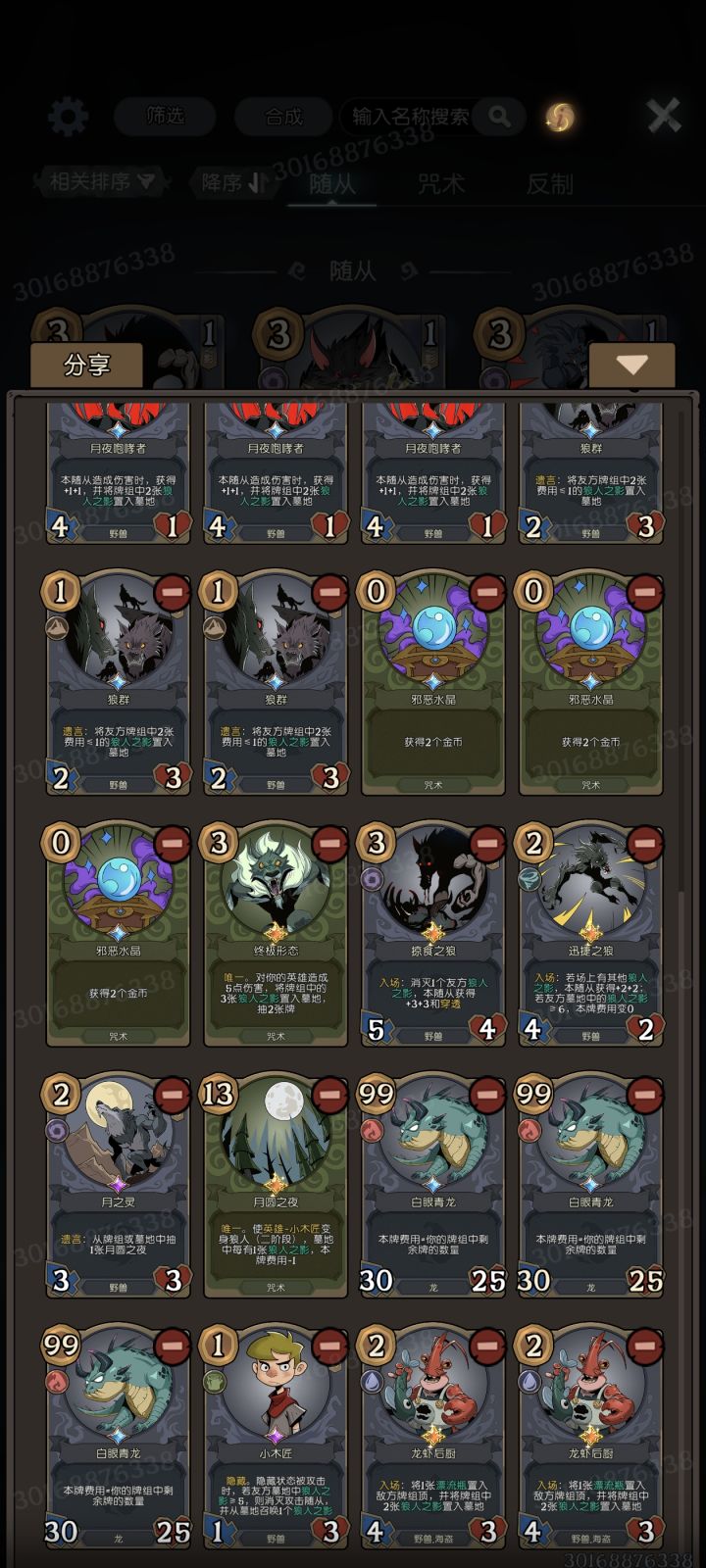Open the 筛选 filter options

[x=165, y=117]
